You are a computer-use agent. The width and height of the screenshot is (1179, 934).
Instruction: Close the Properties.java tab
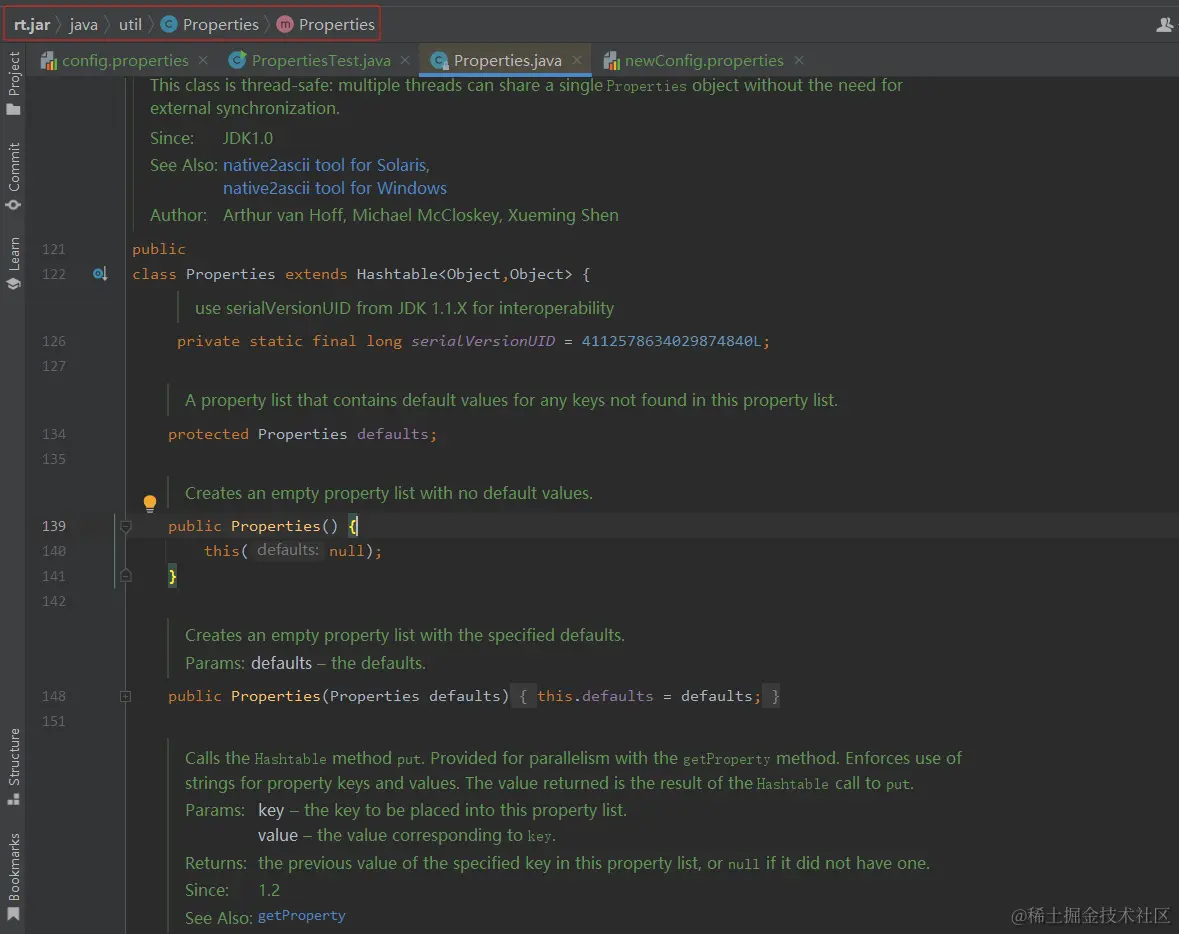[x=577, y=59]
